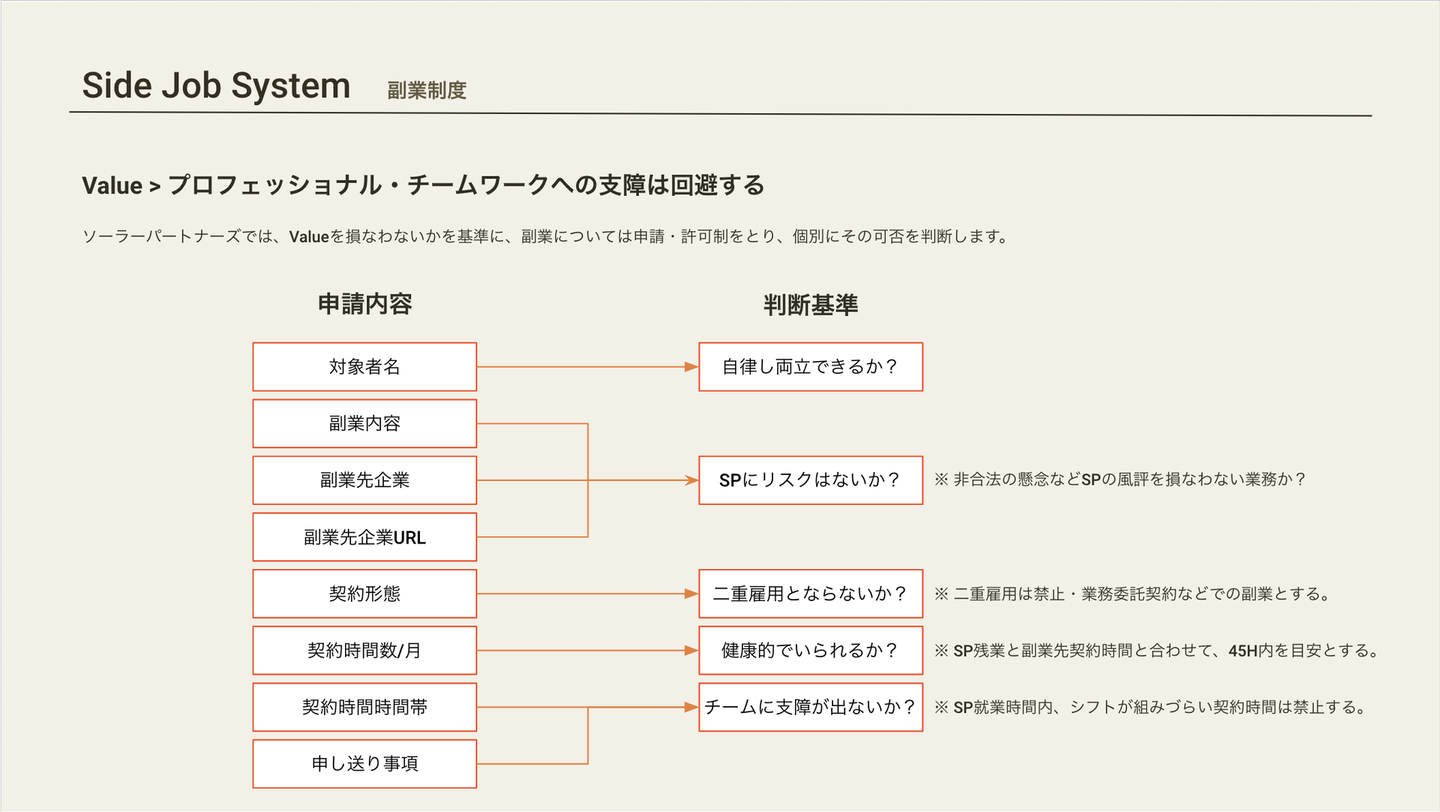
Task: Click the 副業先企業 box
Action: [364, 481]
